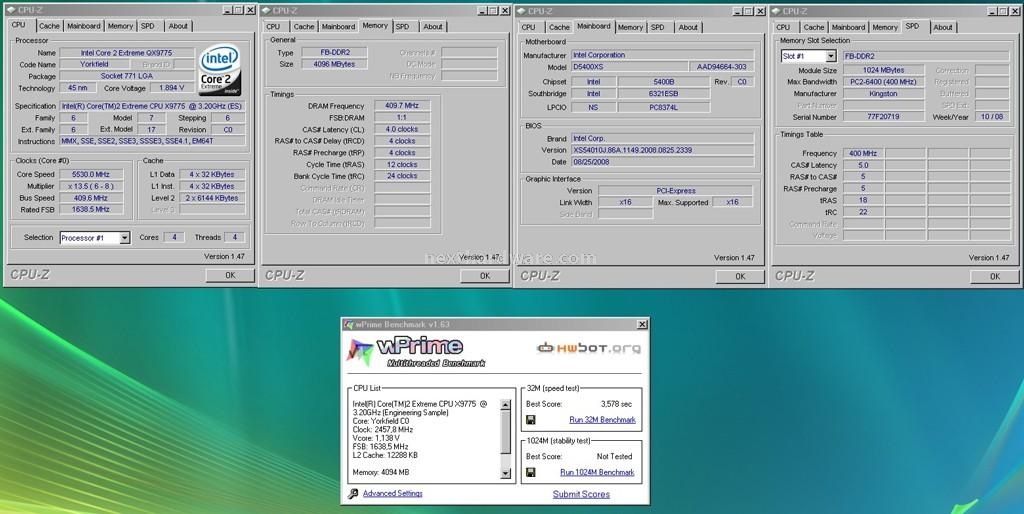This screenshot has width=1024, height=514.
Task: Save the 1024M score with floppy icon
Action: [x=531, y=472]
